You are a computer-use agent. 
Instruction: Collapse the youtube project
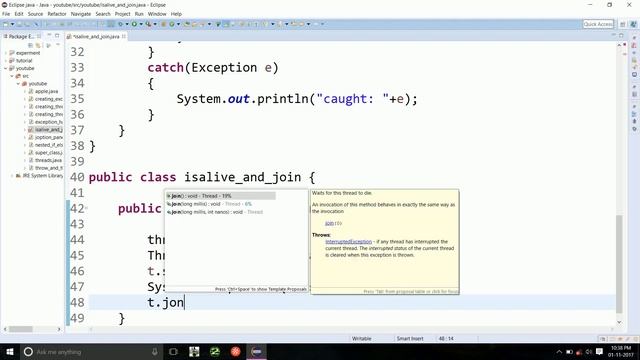(6, 69)
